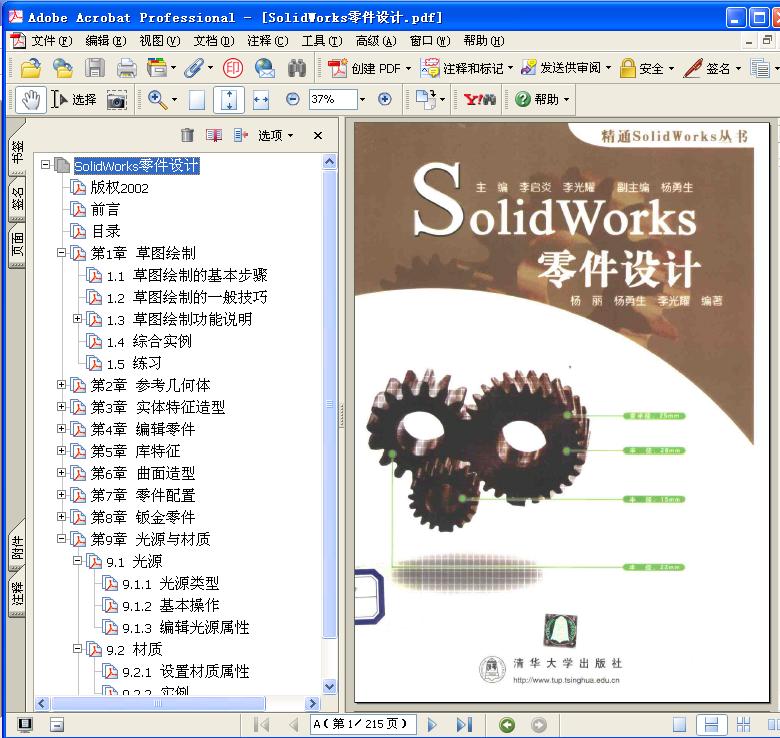780x738 pixels.
Task: Click the page number input field
Action: (363, 724)
